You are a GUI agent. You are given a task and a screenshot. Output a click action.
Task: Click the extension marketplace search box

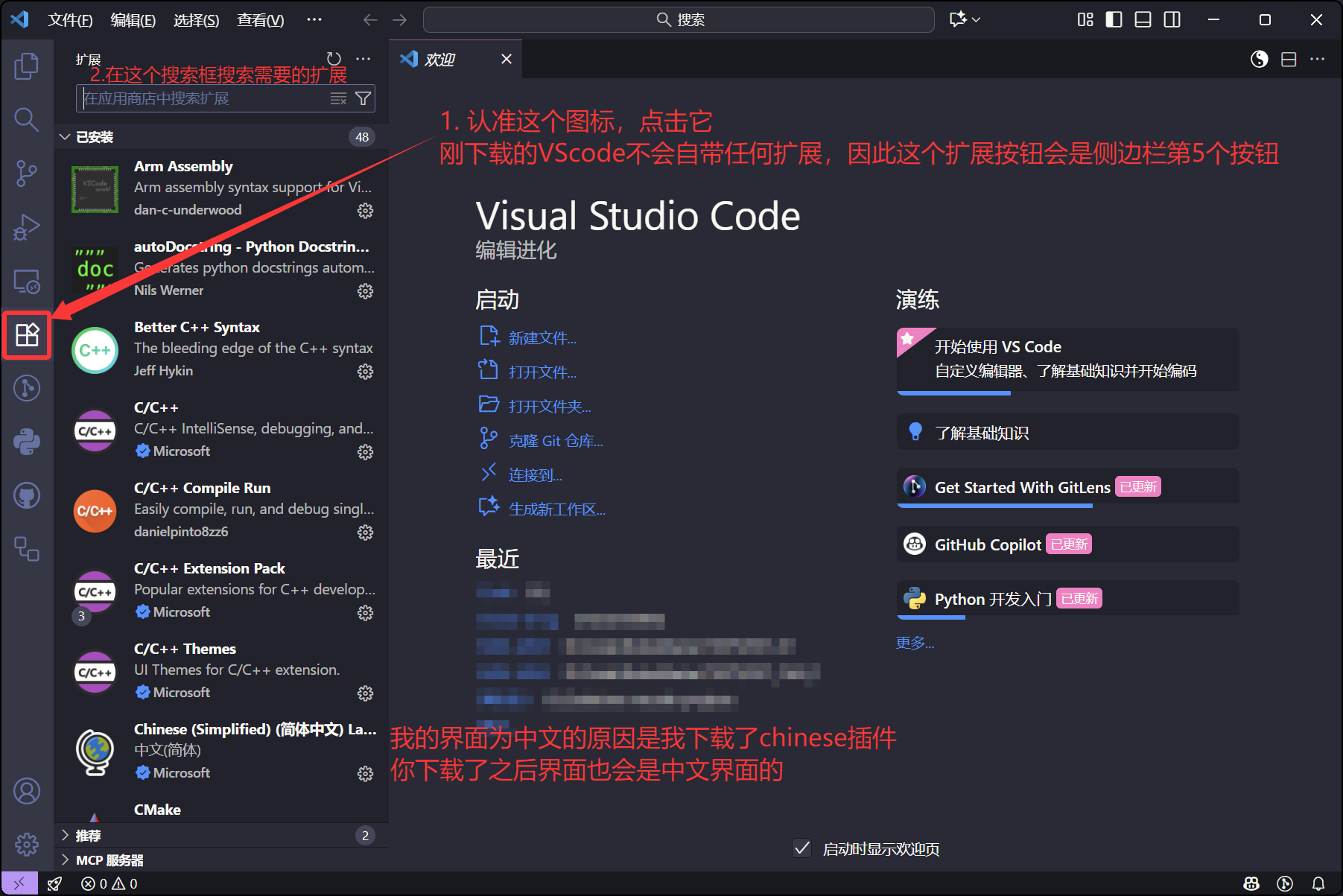205,98
